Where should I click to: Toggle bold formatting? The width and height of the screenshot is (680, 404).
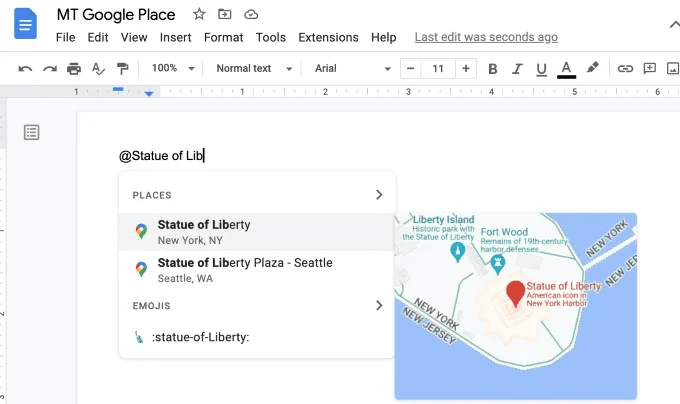pyautogui.click(x=492, y=68)
